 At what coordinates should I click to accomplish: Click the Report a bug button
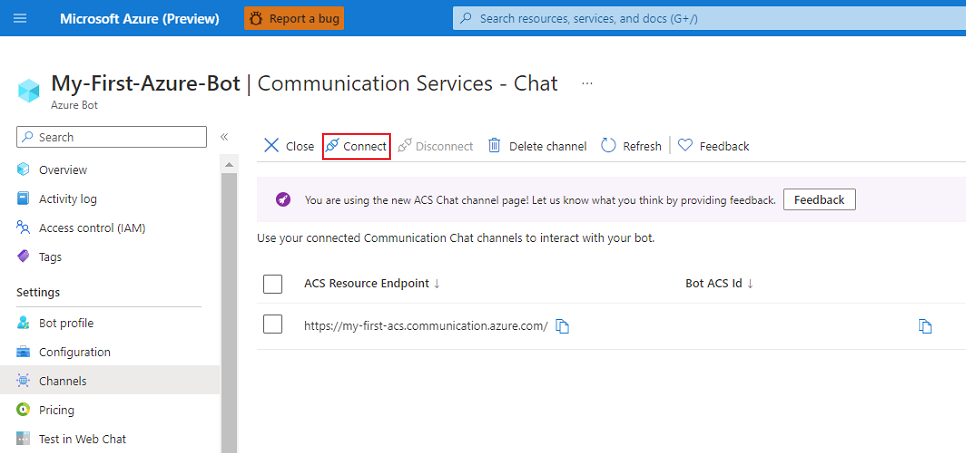(x=294, y=18)
